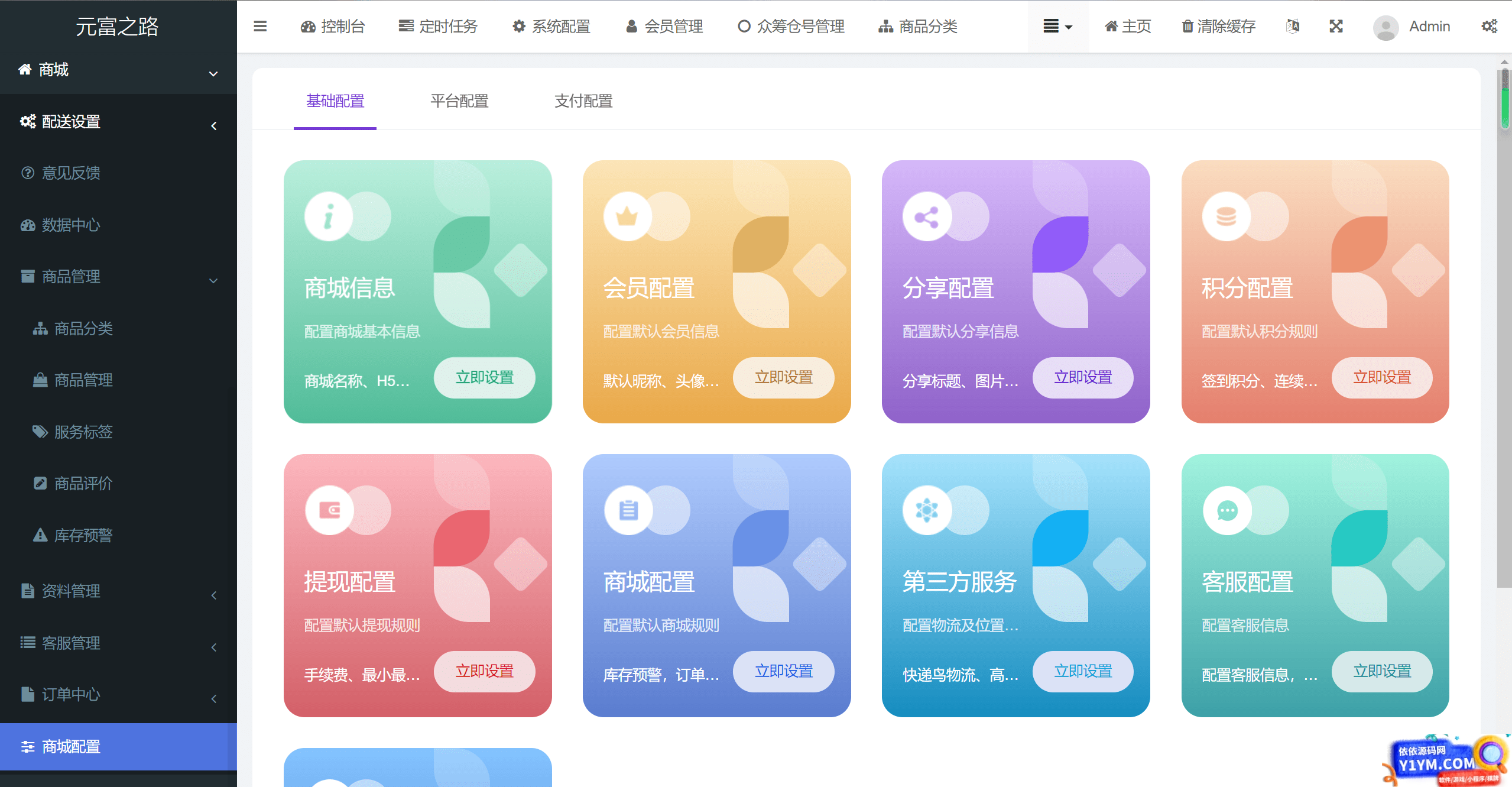Screen dimensions: 1512x787
Task: Select highlighted 商城配置 sidebar item
Action: 118,746
